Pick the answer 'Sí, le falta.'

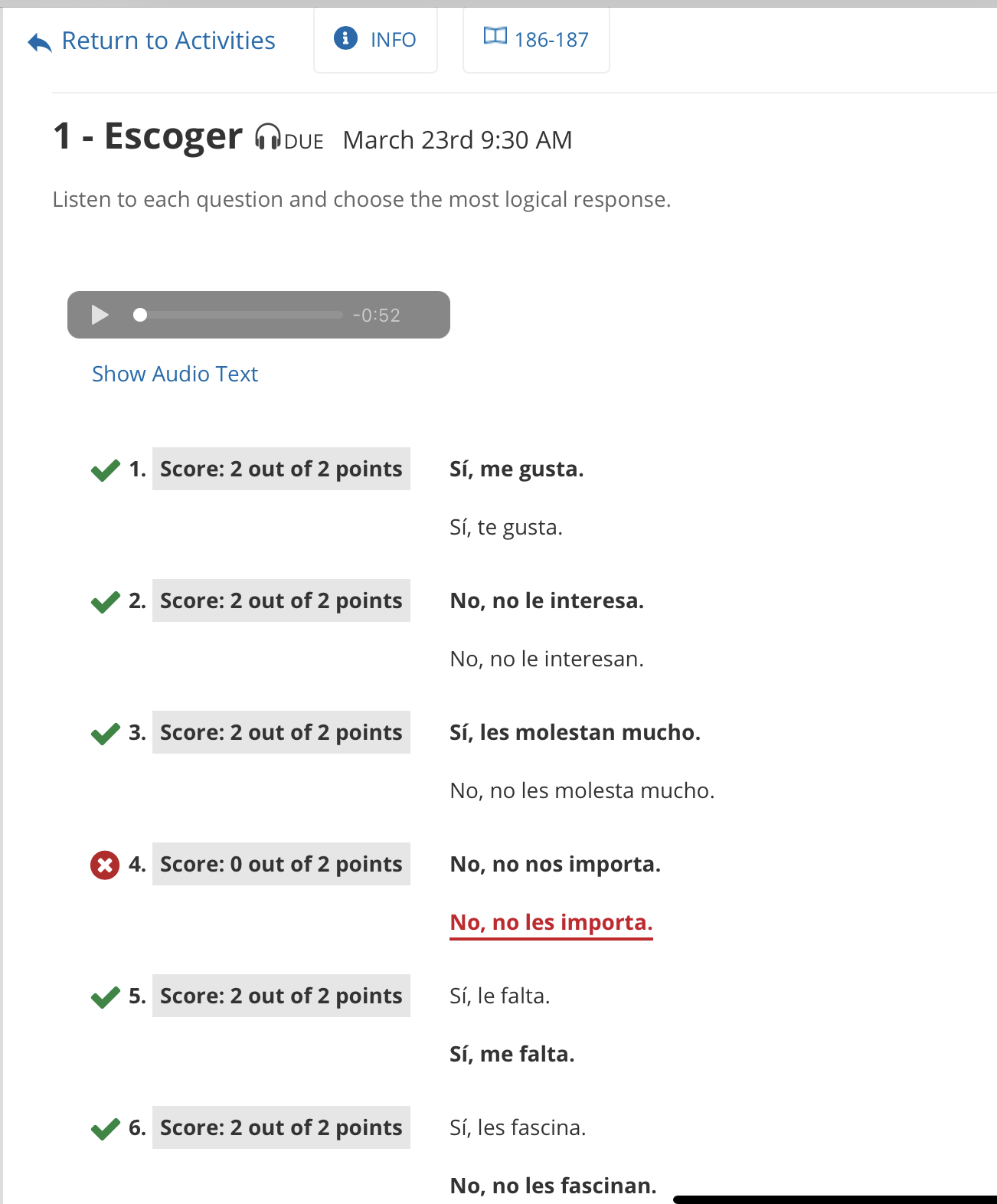point(499,996)
